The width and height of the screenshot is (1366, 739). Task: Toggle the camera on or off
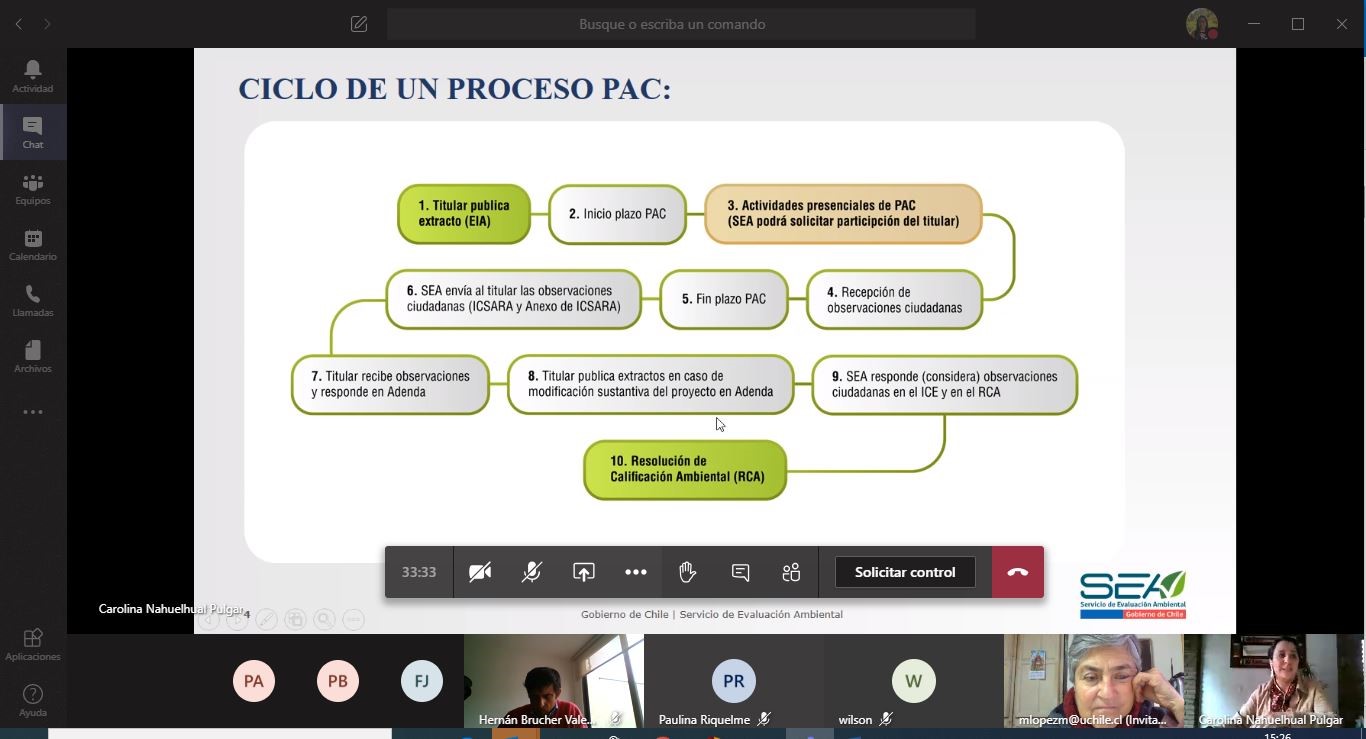(480, 572)
